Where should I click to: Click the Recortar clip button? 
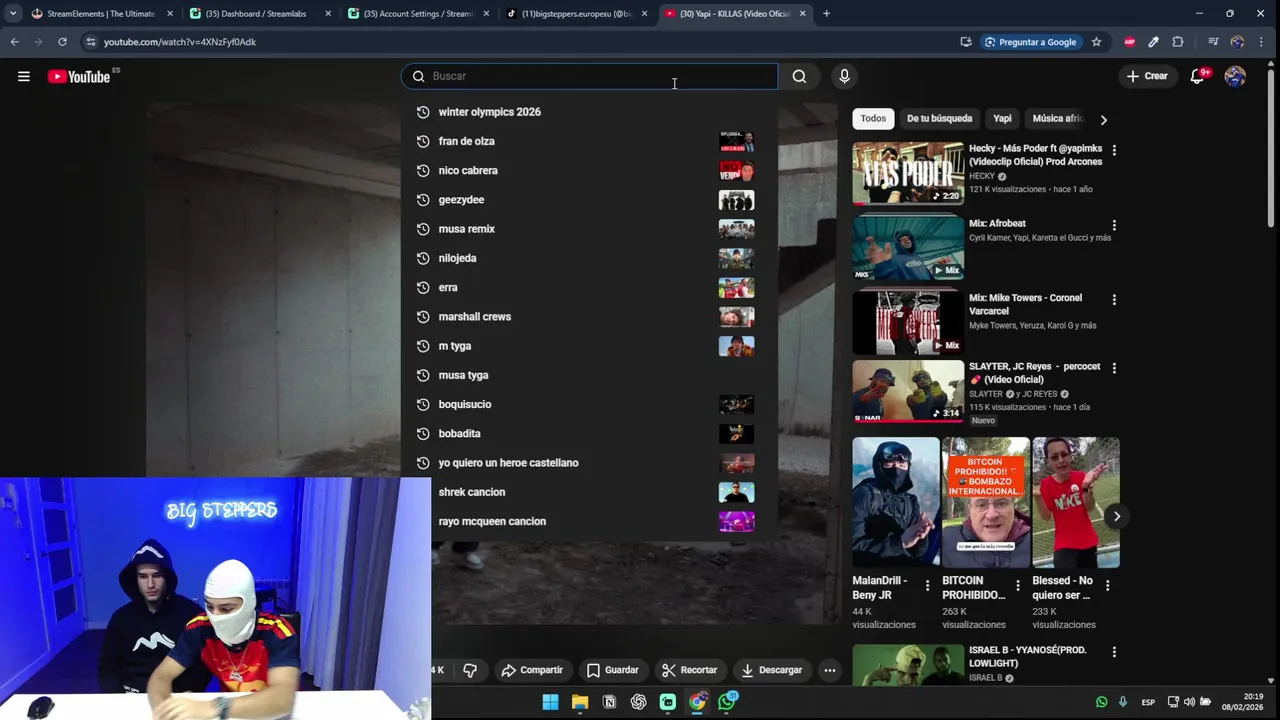click(690, 670)
